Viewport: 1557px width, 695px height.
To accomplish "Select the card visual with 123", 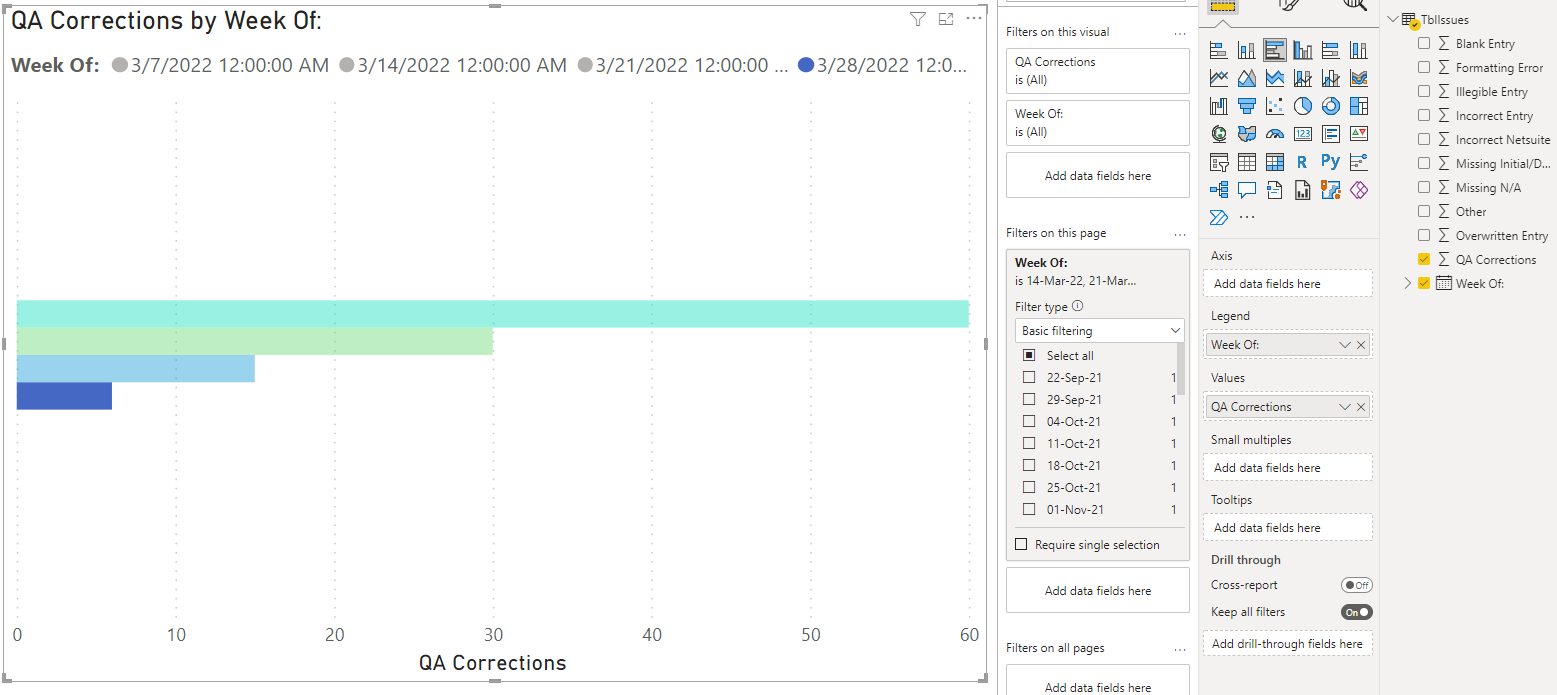I will pos(1302,134).
